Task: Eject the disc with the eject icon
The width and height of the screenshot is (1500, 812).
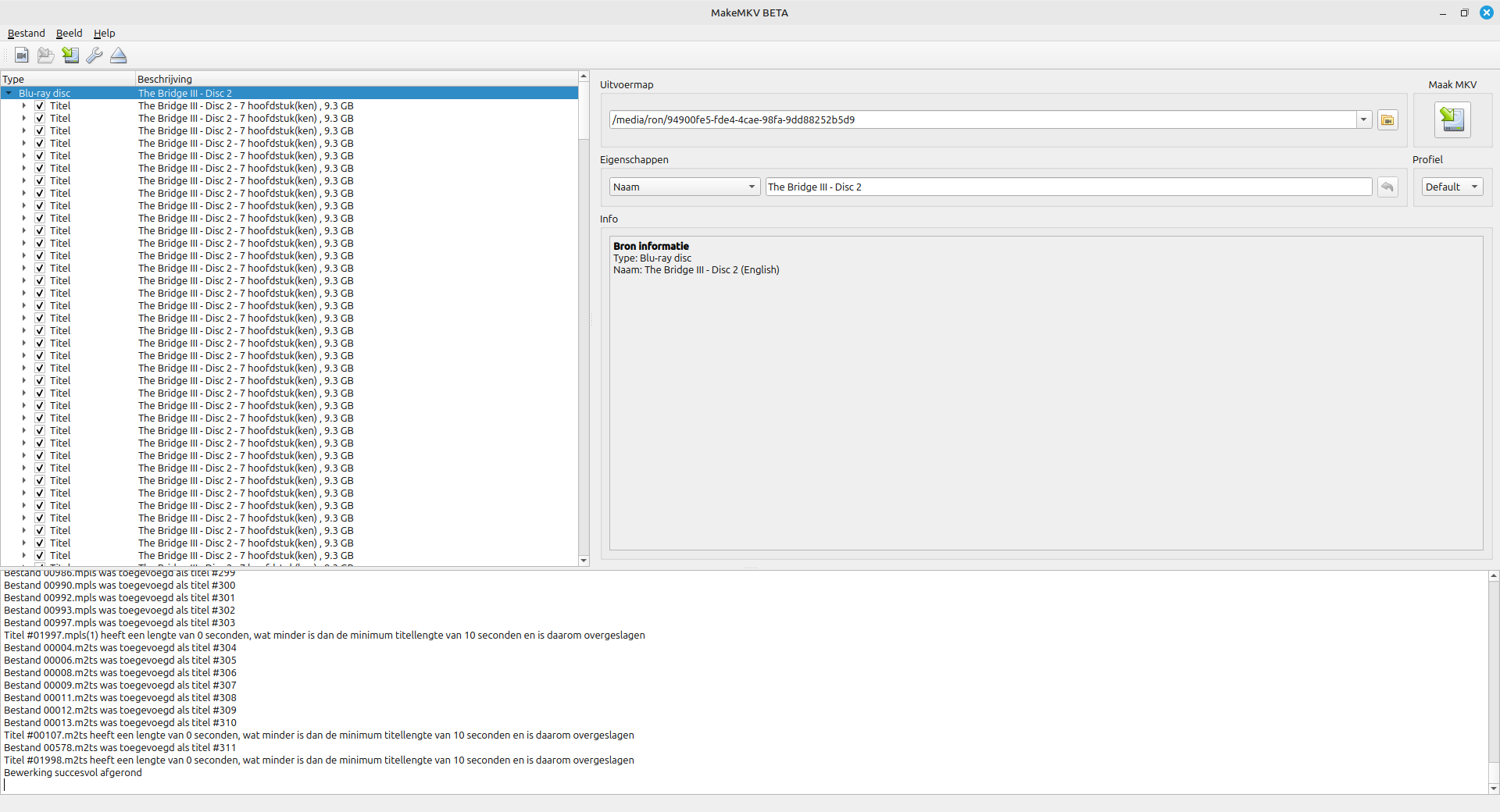Action: (x=119, y=55)
